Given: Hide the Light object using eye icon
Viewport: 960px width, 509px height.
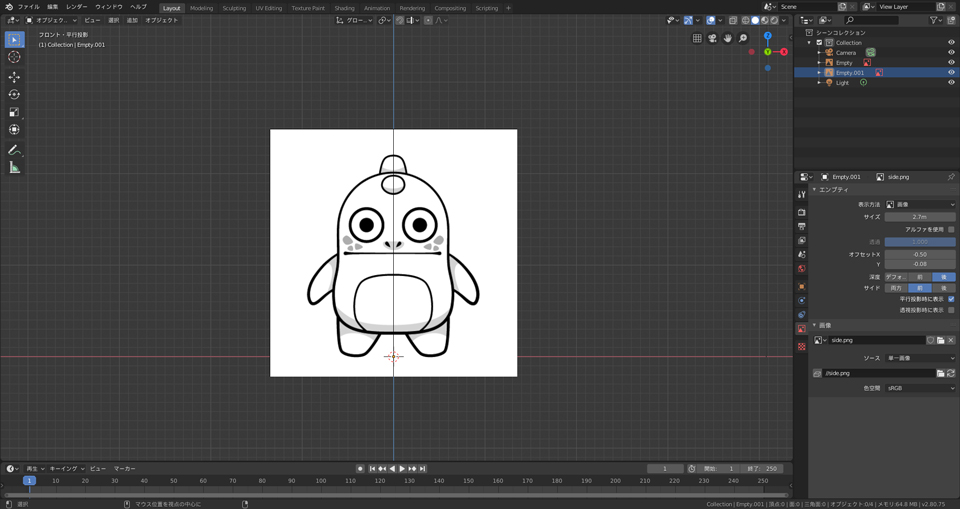Looking at the screenshot, I should click(951, 82).
